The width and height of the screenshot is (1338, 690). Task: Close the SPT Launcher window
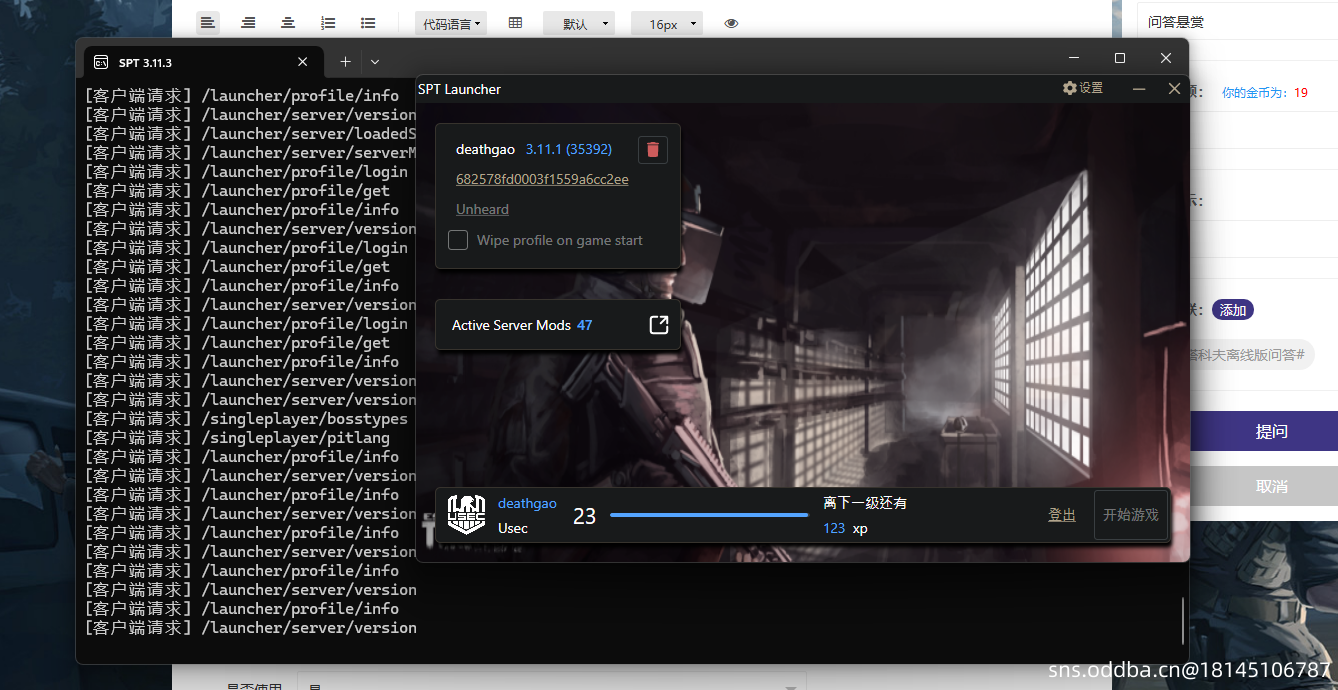1175,89
